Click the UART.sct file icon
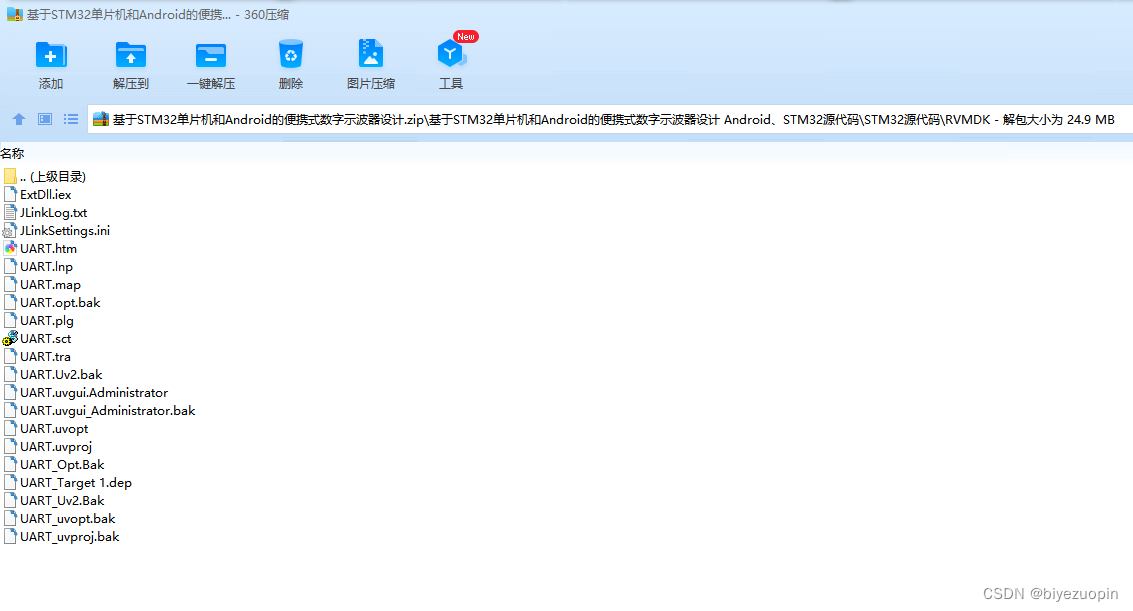The height and width of the screenshot is (611, 1133). coord(10,338)
